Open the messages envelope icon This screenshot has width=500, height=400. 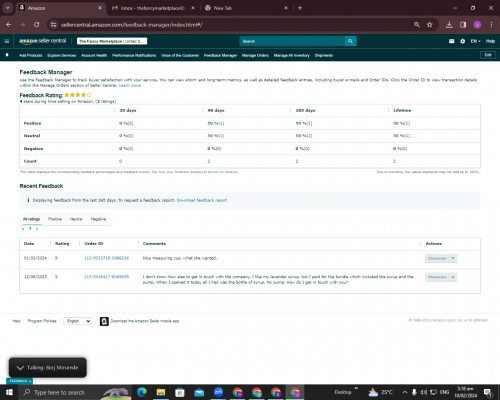click(451, 41)
